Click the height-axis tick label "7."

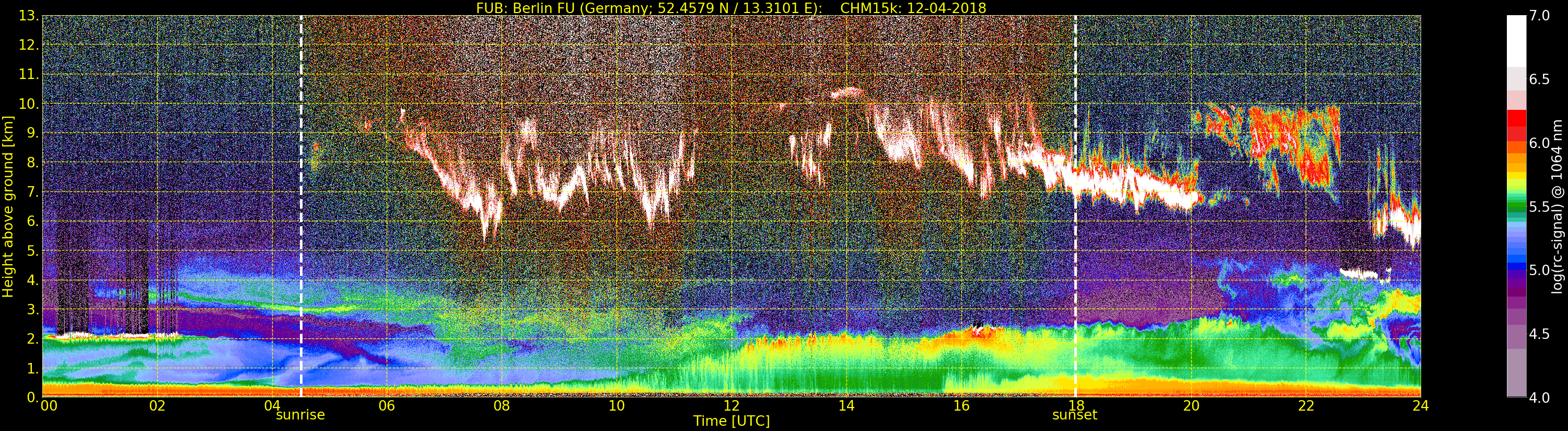32,192
